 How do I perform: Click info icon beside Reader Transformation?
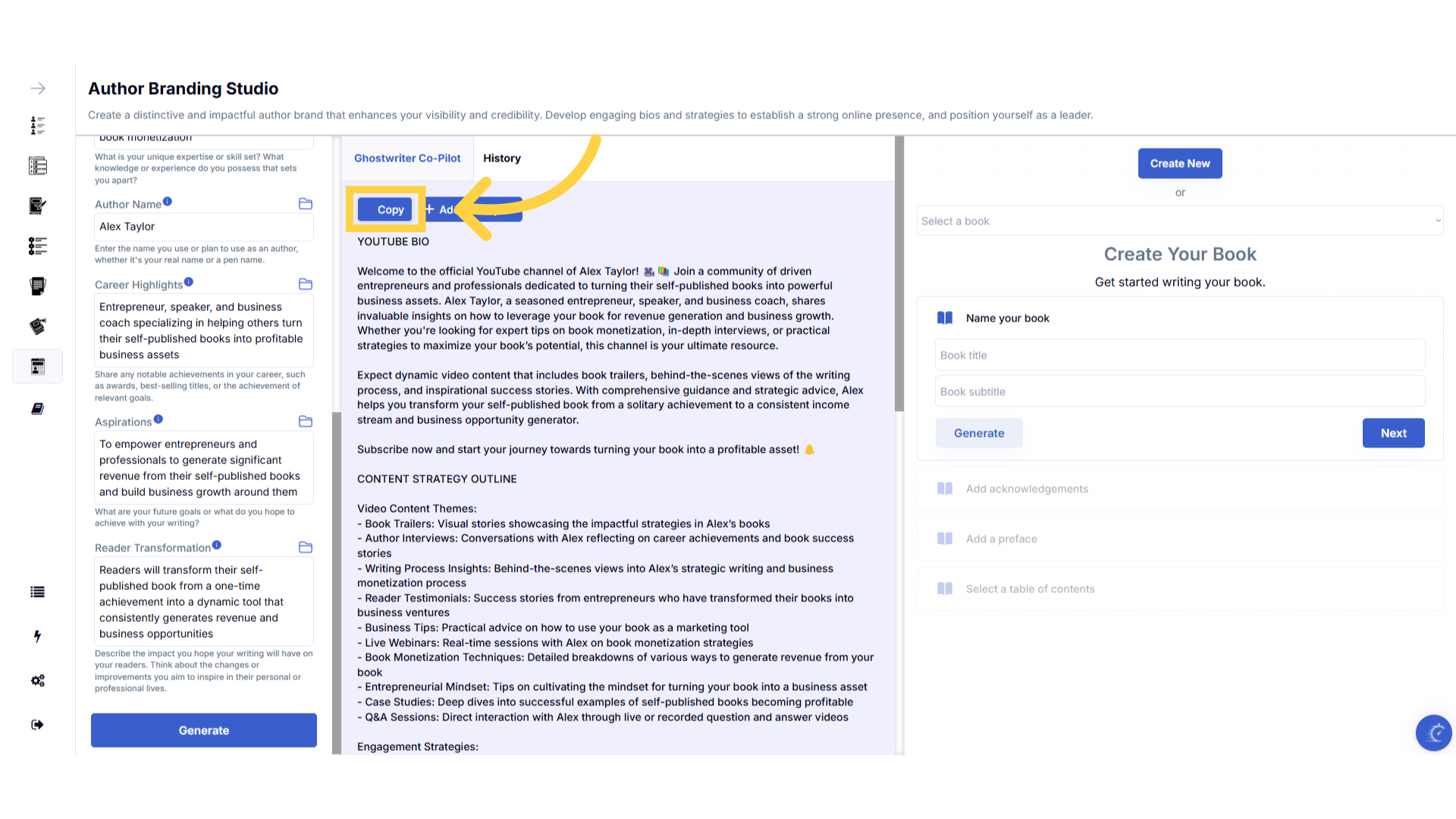pos(217,545)
